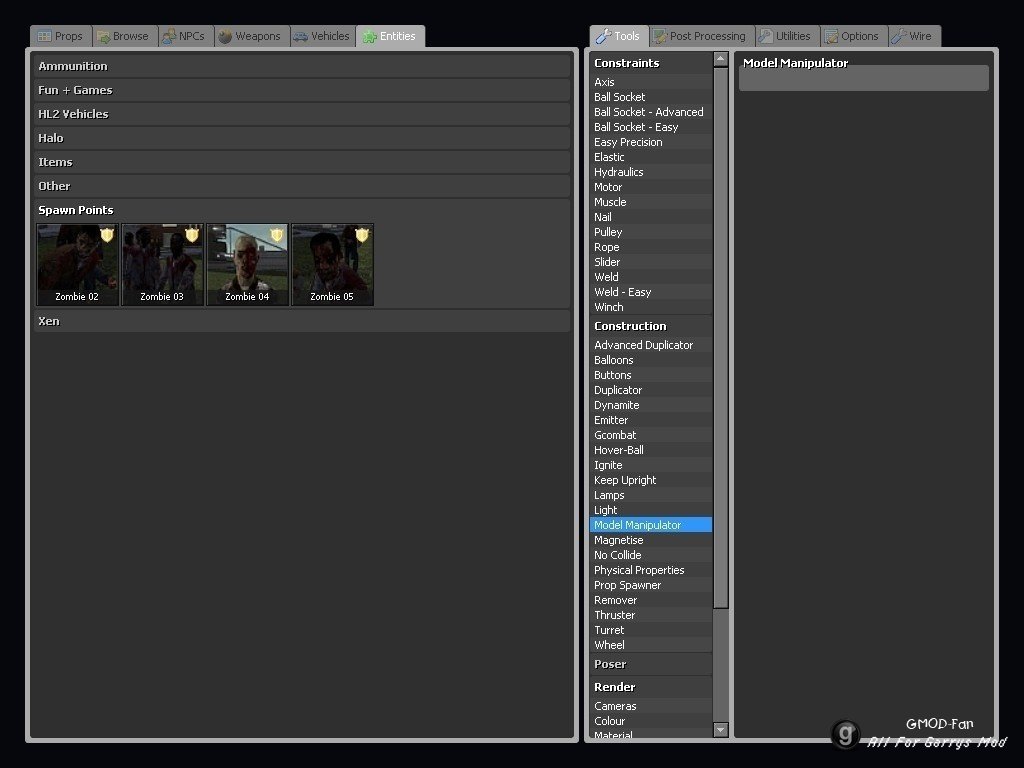The height and width of the screenshot is (768, 1024).
Task: Expand the HL2 Vehicles category
Action: pos(302,114)
